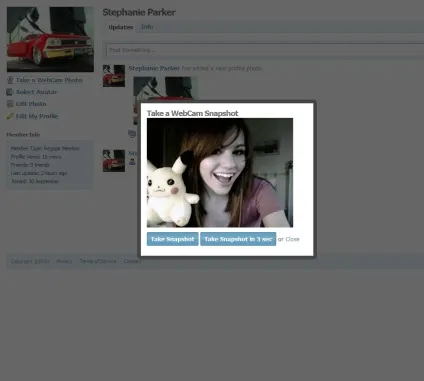Switch to the Info tab
The width and height of the screenshot is (424, 381).
click(147, 27)
